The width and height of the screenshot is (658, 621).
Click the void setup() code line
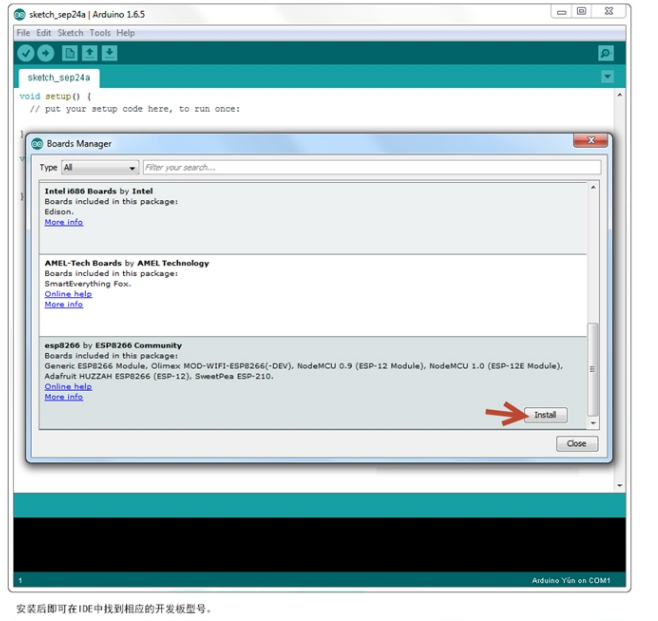pos(55,97)
